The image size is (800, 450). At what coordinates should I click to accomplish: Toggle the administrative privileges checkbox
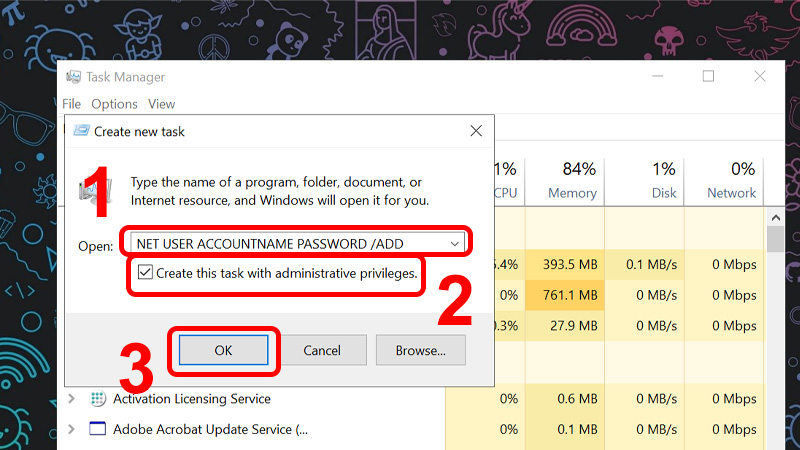145,272
